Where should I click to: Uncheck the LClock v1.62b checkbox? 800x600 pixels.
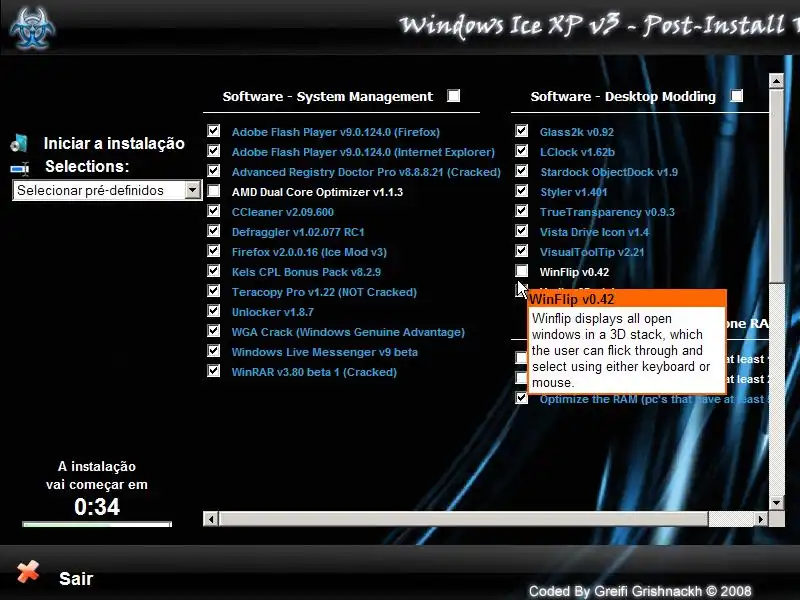(x=521, y=151)
